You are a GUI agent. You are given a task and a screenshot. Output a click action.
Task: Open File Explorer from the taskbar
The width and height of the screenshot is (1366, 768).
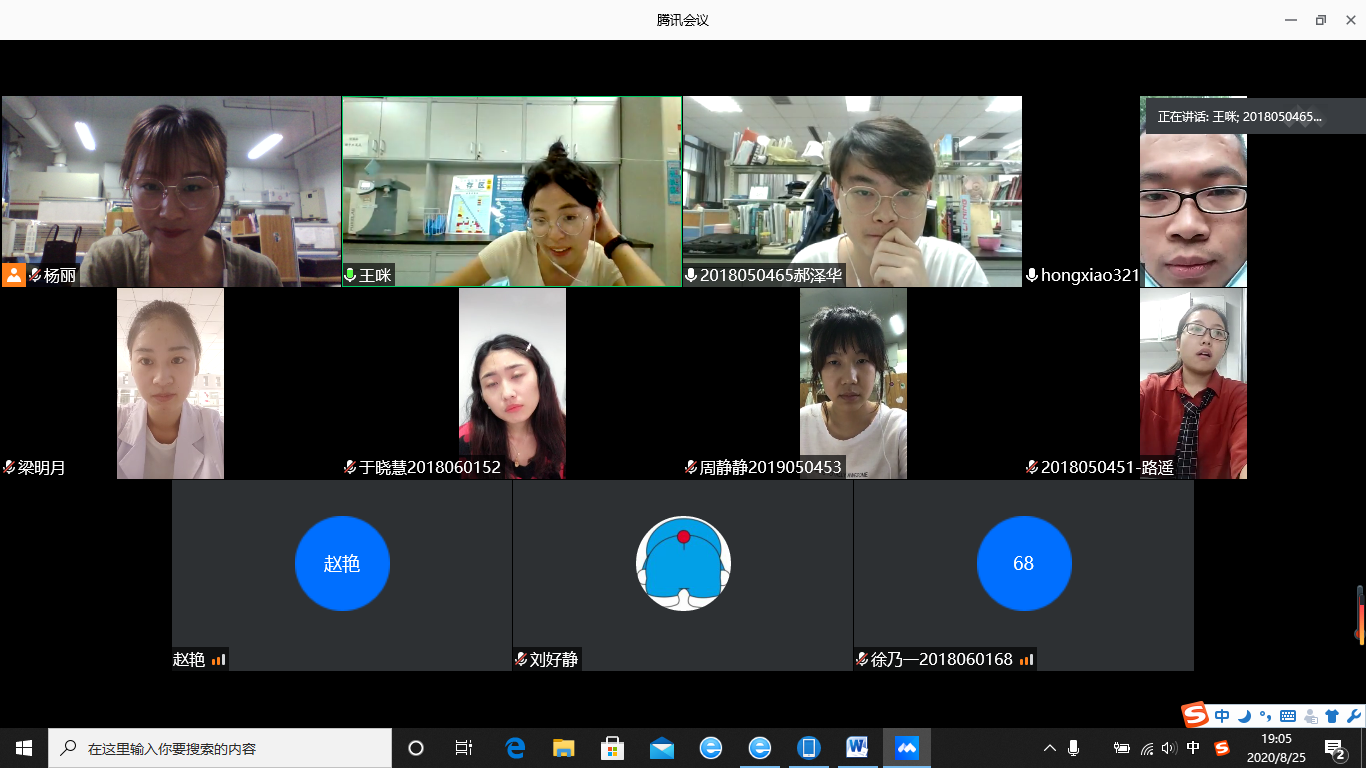[564, 748]
